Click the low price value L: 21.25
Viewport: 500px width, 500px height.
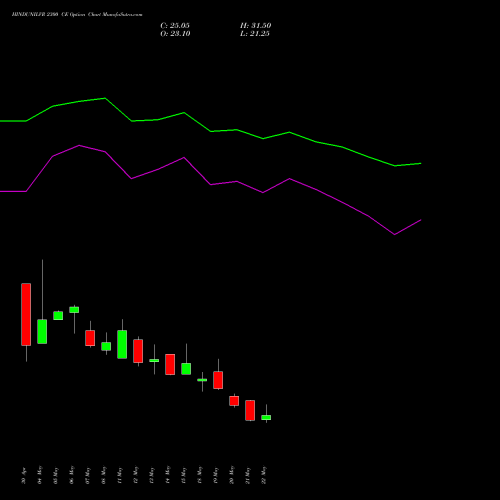(x=255, y=34)
